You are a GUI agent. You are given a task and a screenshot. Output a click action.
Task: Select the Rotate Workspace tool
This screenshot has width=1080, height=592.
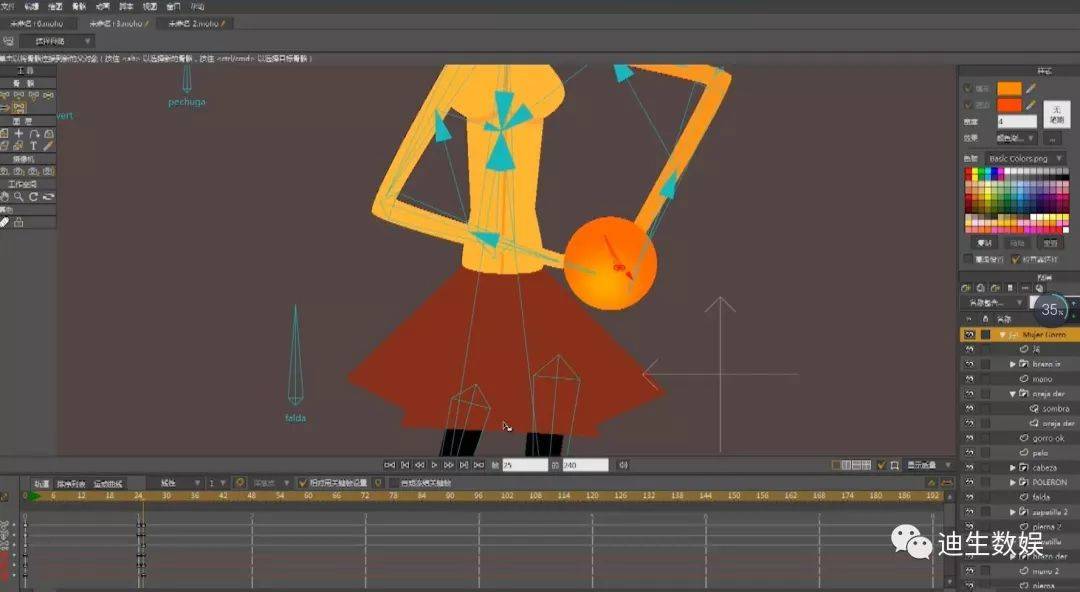[x=34, y=197]
